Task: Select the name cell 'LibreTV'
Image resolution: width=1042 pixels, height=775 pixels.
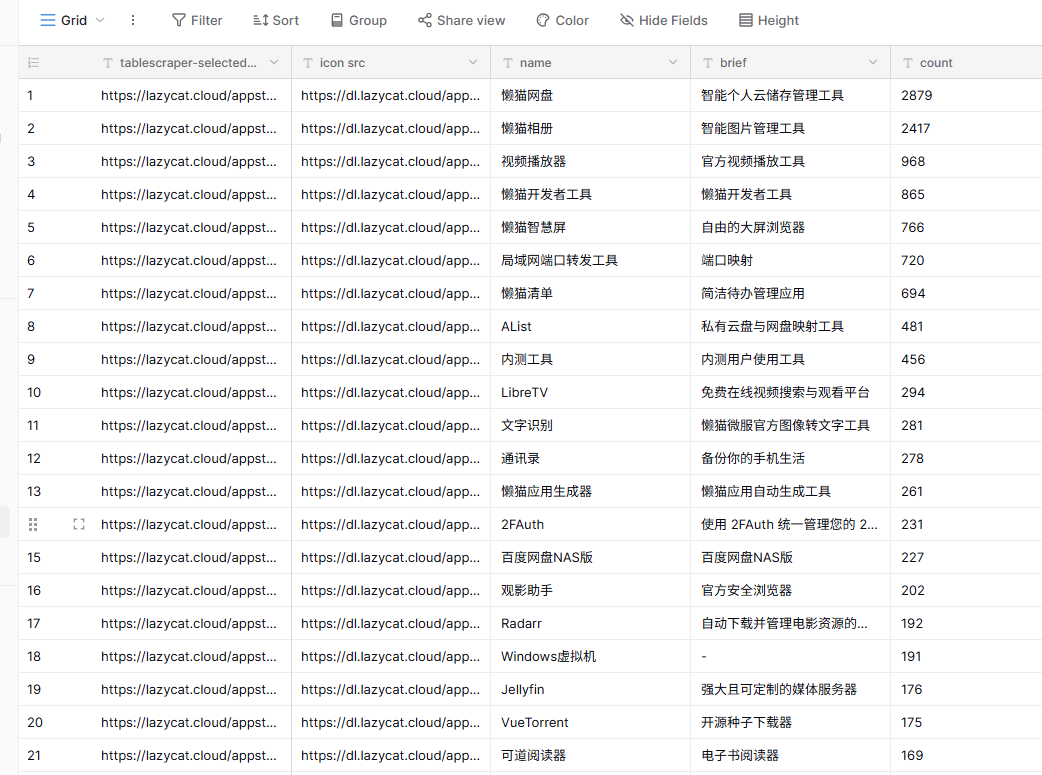Action: 591,392
